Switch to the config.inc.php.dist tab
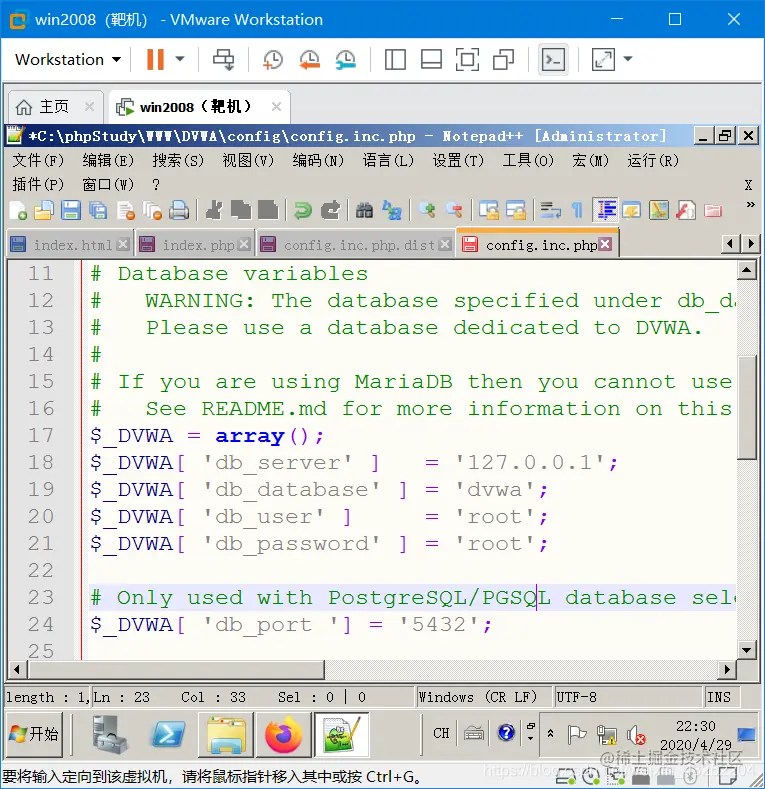Viewport: 765px width, 789px height. coord(354,245)
